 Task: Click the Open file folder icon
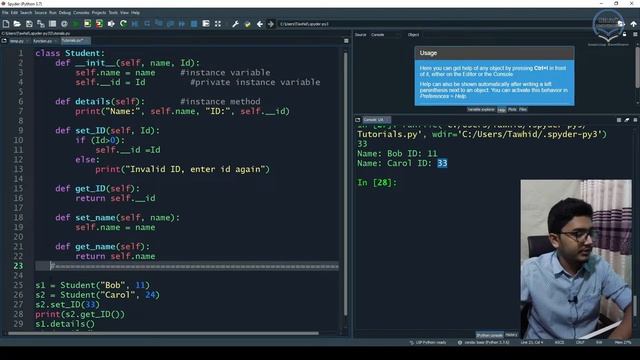click(x=17, y=24)
